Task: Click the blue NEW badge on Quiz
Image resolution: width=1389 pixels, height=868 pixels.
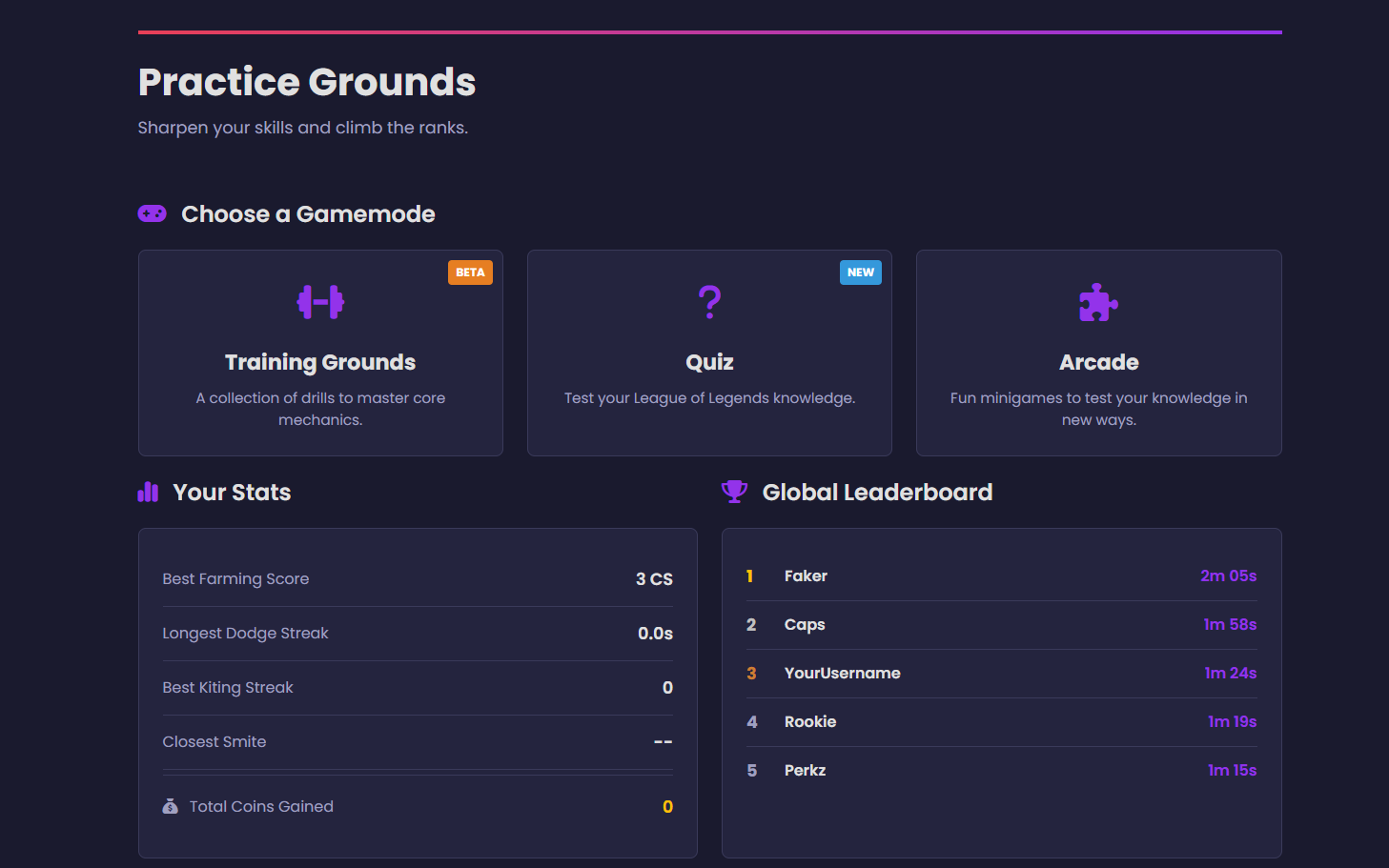Action: tap(860, 273)
